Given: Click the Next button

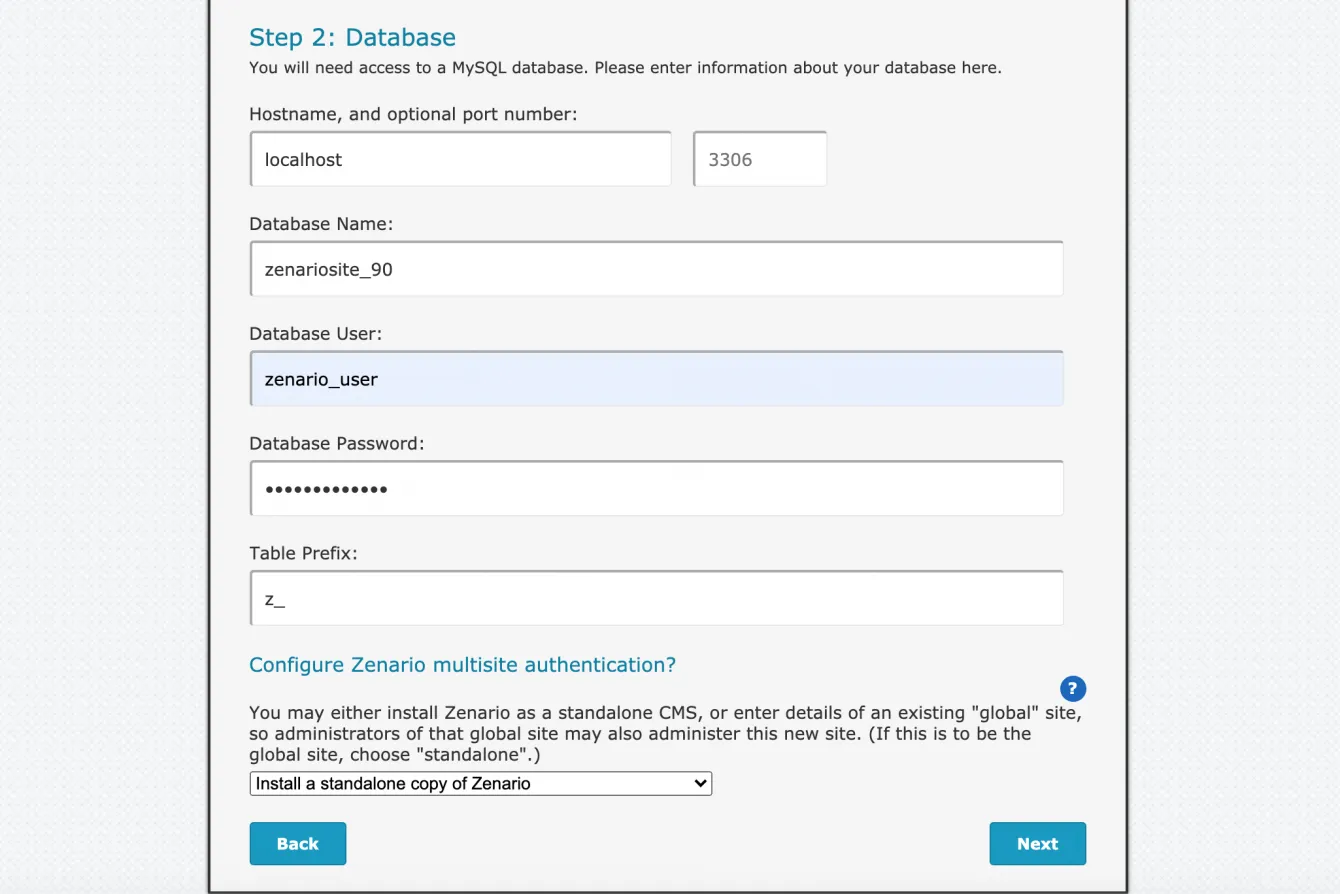Looking at the screenshot, I should [x=1037, y=843].
